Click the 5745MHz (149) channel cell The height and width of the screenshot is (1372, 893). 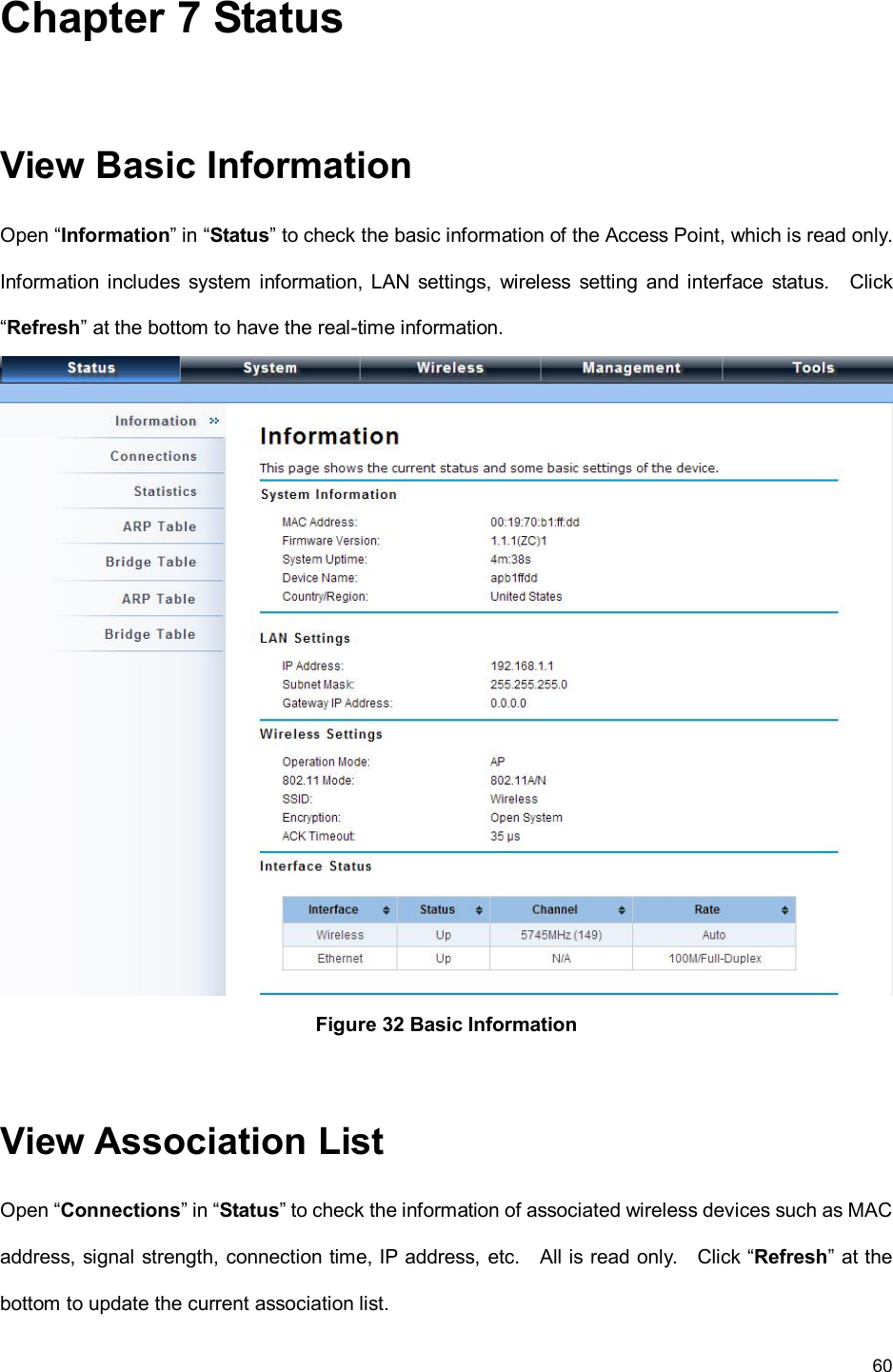tap(561, 935)
